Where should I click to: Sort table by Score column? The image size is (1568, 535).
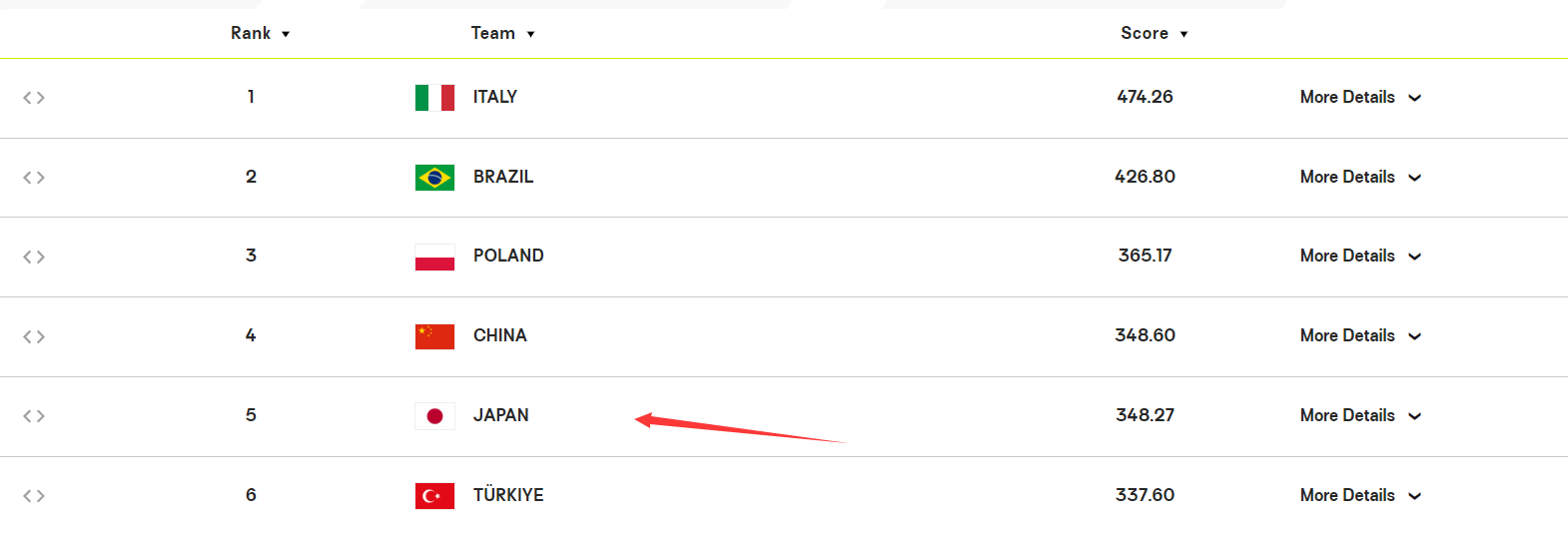(x=1154, y=33)
